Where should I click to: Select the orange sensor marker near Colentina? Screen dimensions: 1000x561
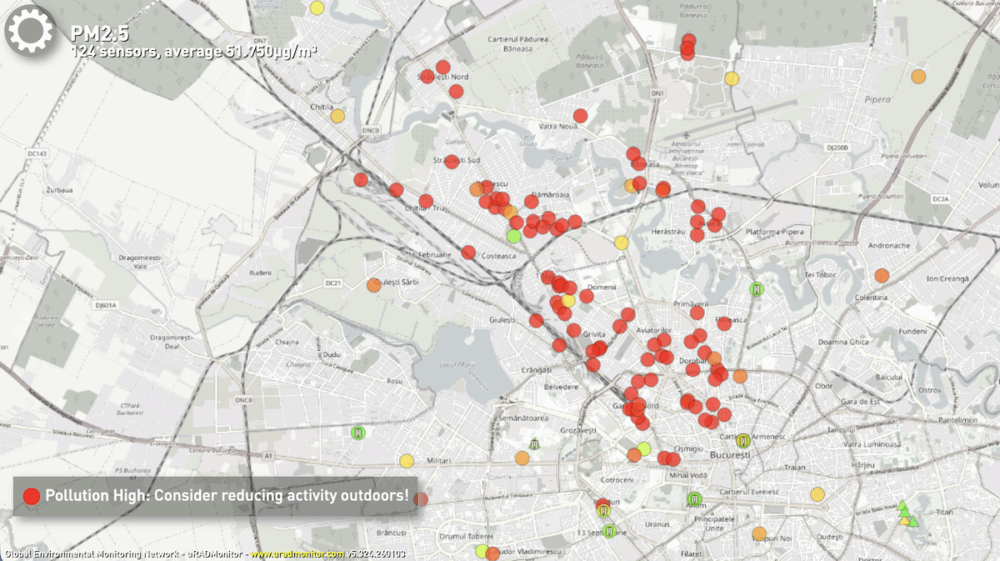pyautogui.click(x=882, y=276)
